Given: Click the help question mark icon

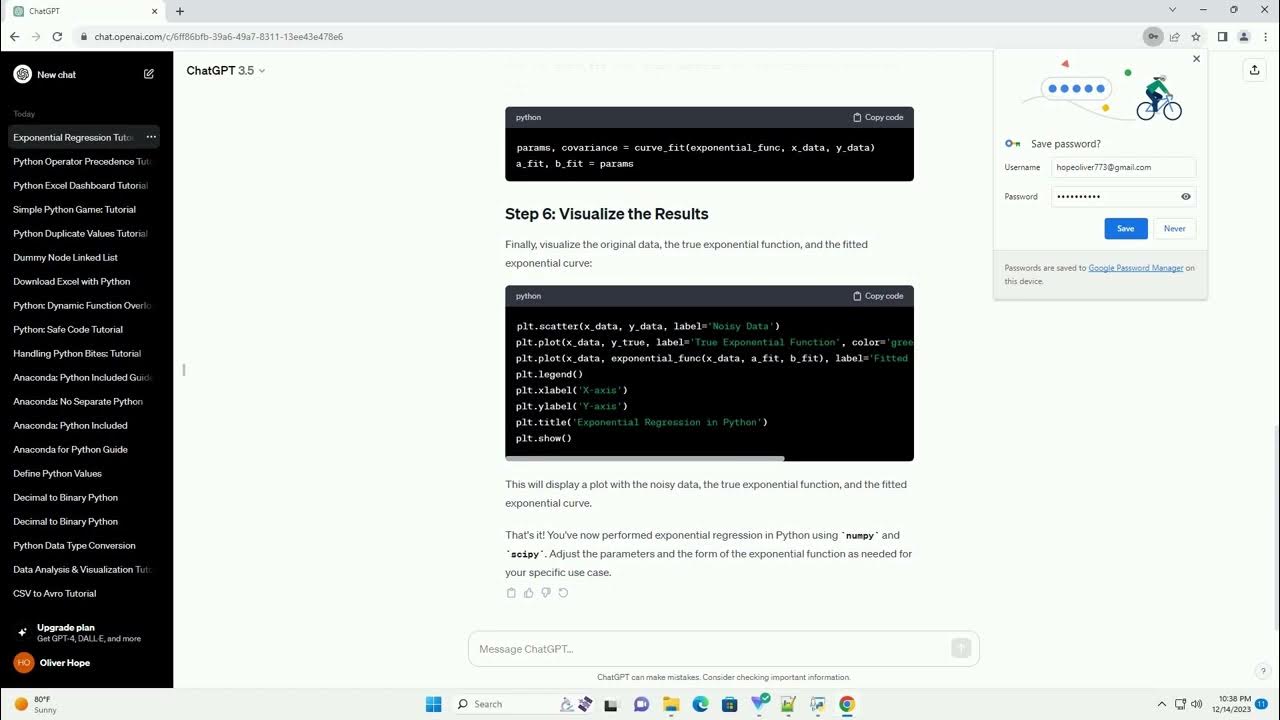Looking at the screenshot, I should 1263,671.
